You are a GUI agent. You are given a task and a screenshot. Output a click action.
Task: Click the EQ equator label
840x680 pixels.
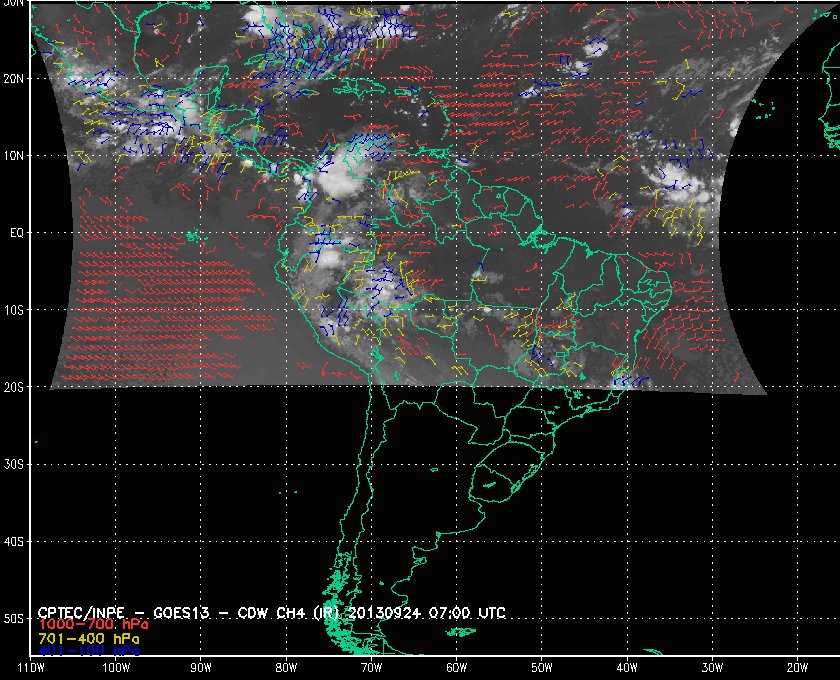coord(17,233)
